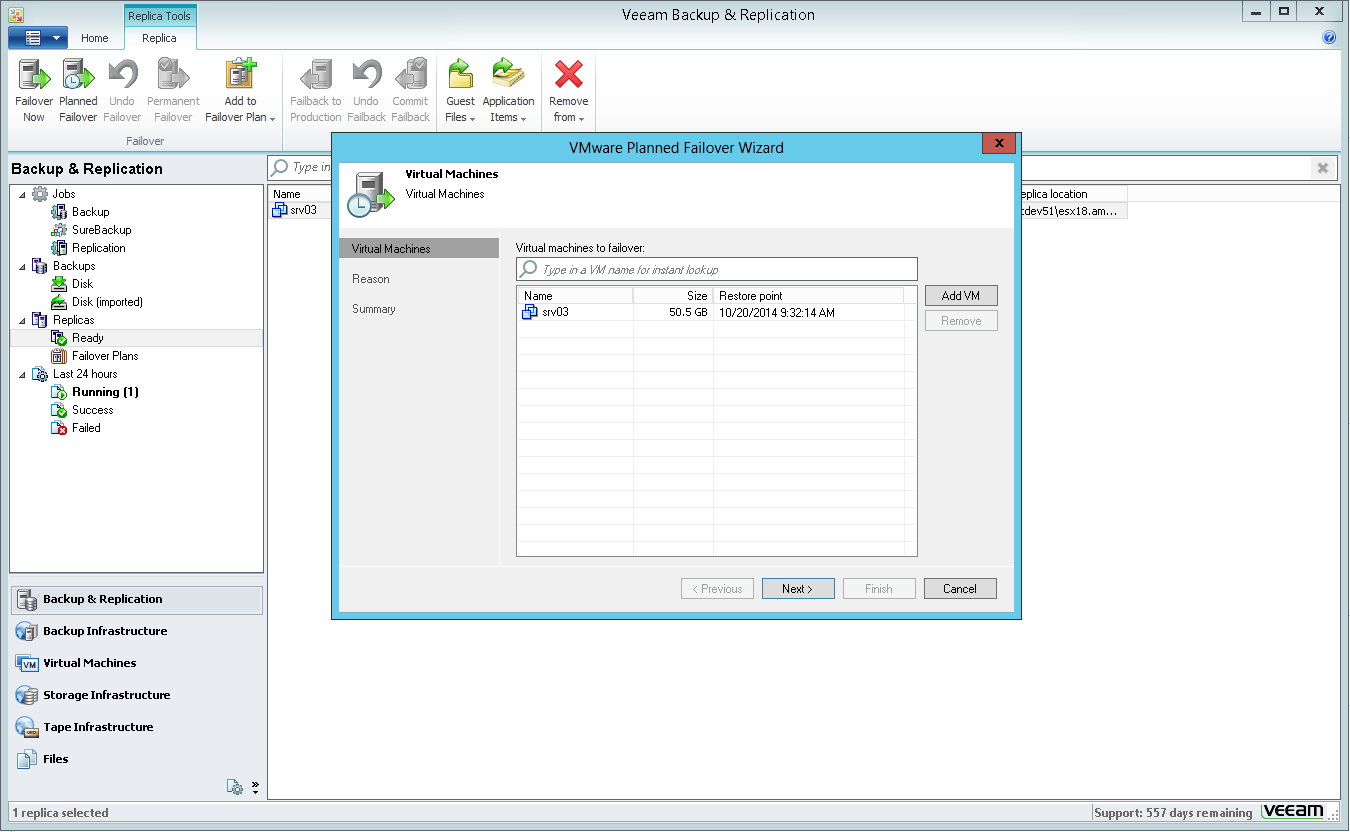Image resolution: width=1350 pixels, height=832 pixels.
Task: Expand the navigation pane overflow chevron
Action: [255, 787]
